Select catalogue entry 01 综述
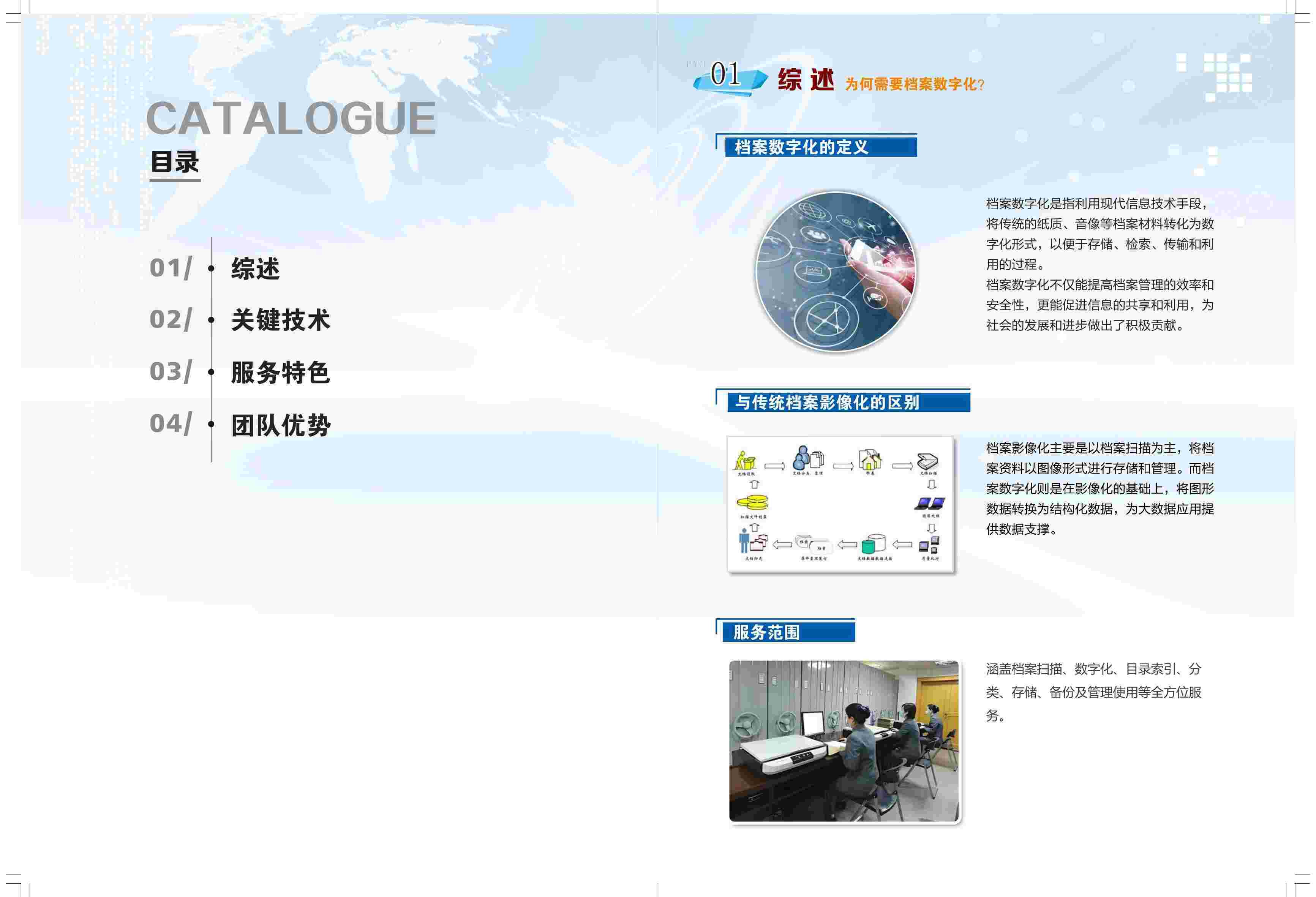1316x897 pixels. click(x=215, y=268)
